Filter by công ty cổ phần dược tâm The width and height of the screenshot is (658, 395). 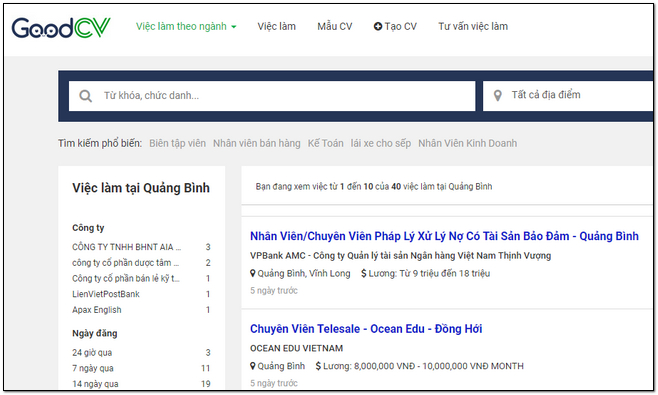point(141,263)
